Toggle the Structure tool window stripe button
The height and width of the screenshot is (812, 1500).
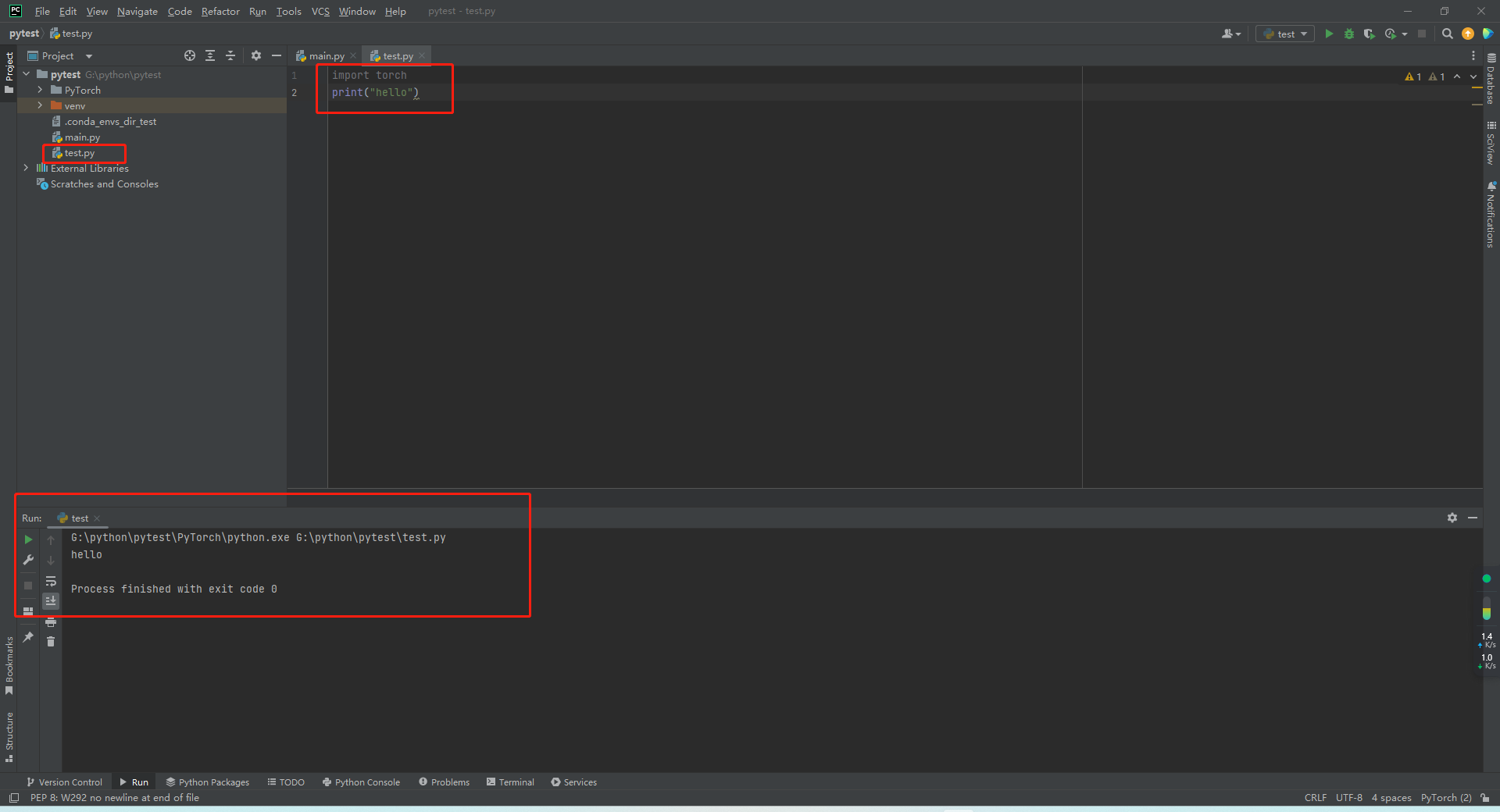click(x=9, y=737)
